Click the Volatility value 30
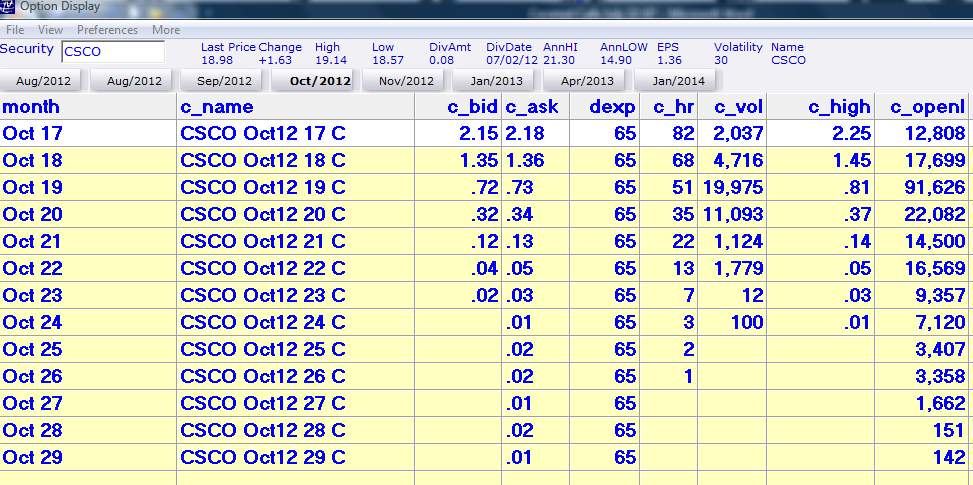 coord(720,60)
